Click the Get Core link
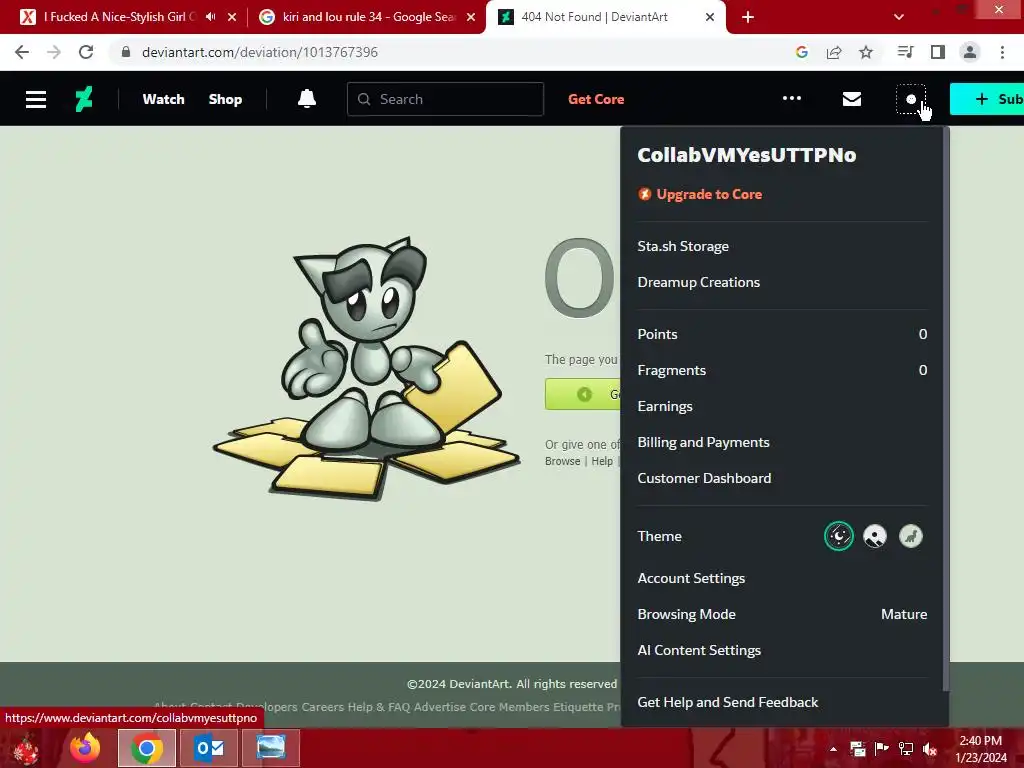 click(x=596, y=99)
